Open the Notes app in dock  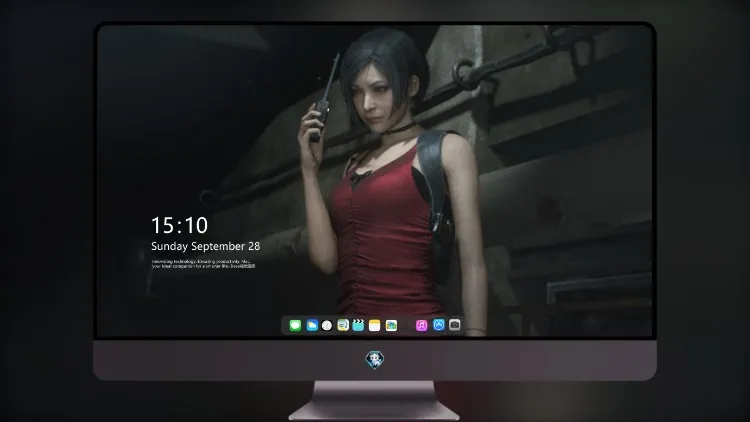click(x=375, y=325)
